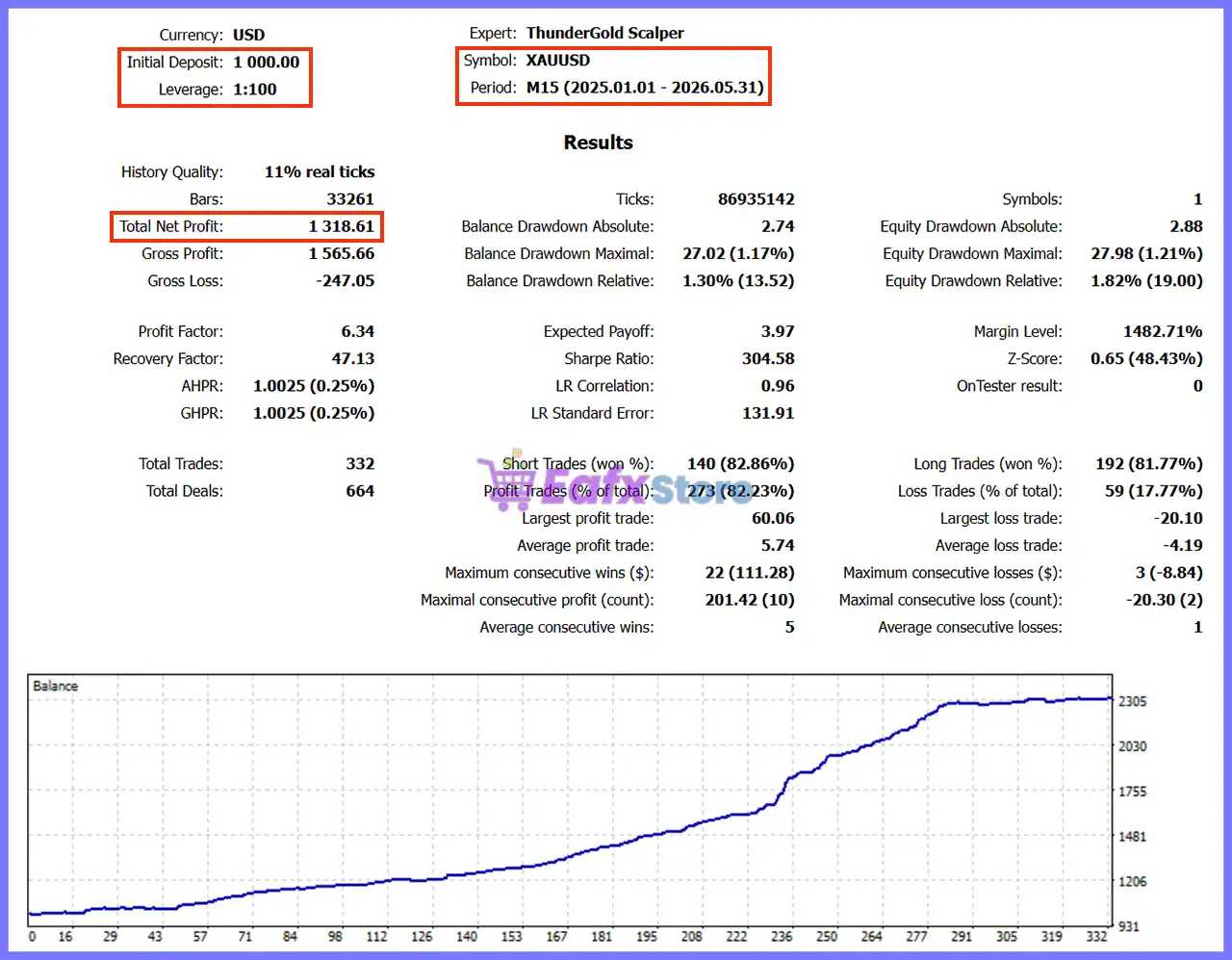This screenshot has height=960, width=1232.
Task: Click the symbol value "XAUUSD"
Action: (558, 60)
